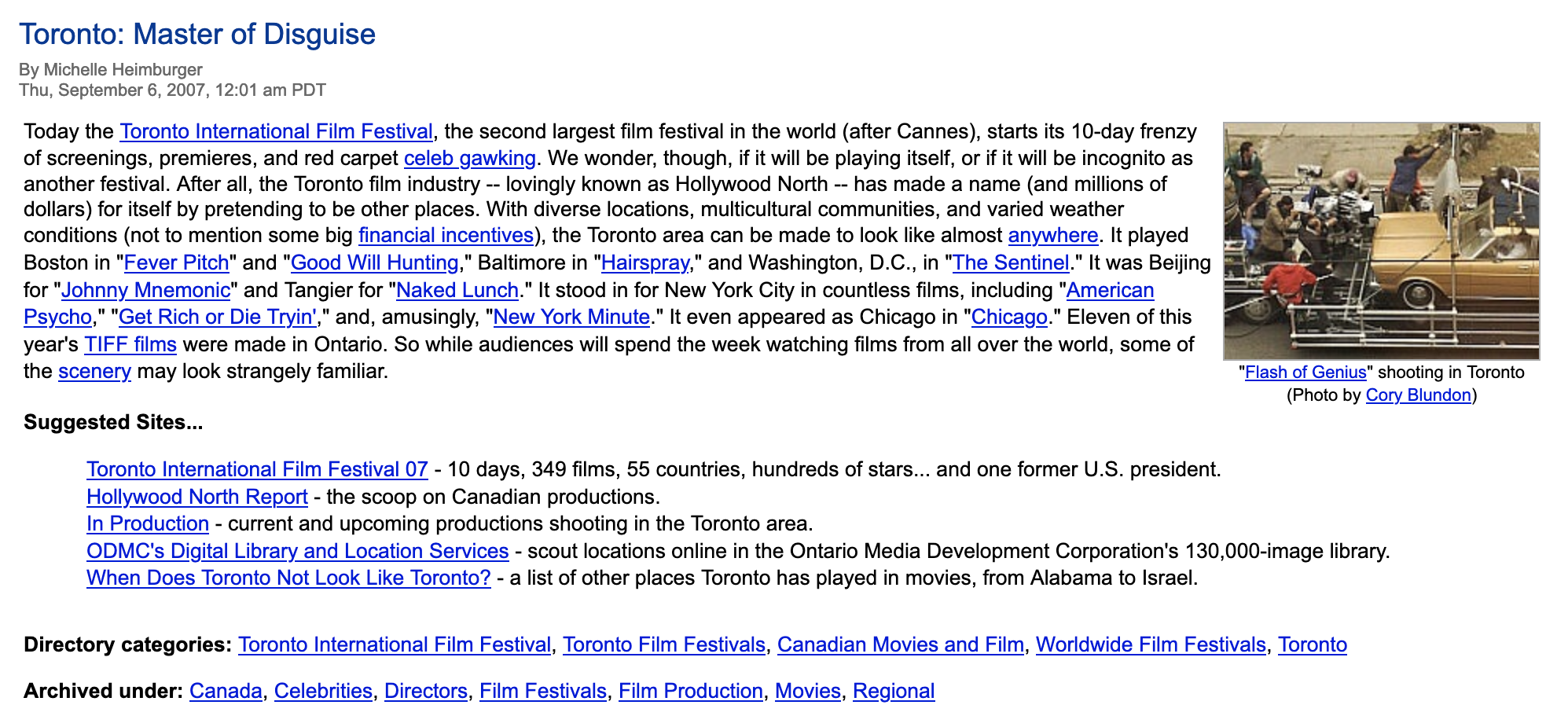Select Worldwide Film Festivals directory category

click(x=1150, y=644)
